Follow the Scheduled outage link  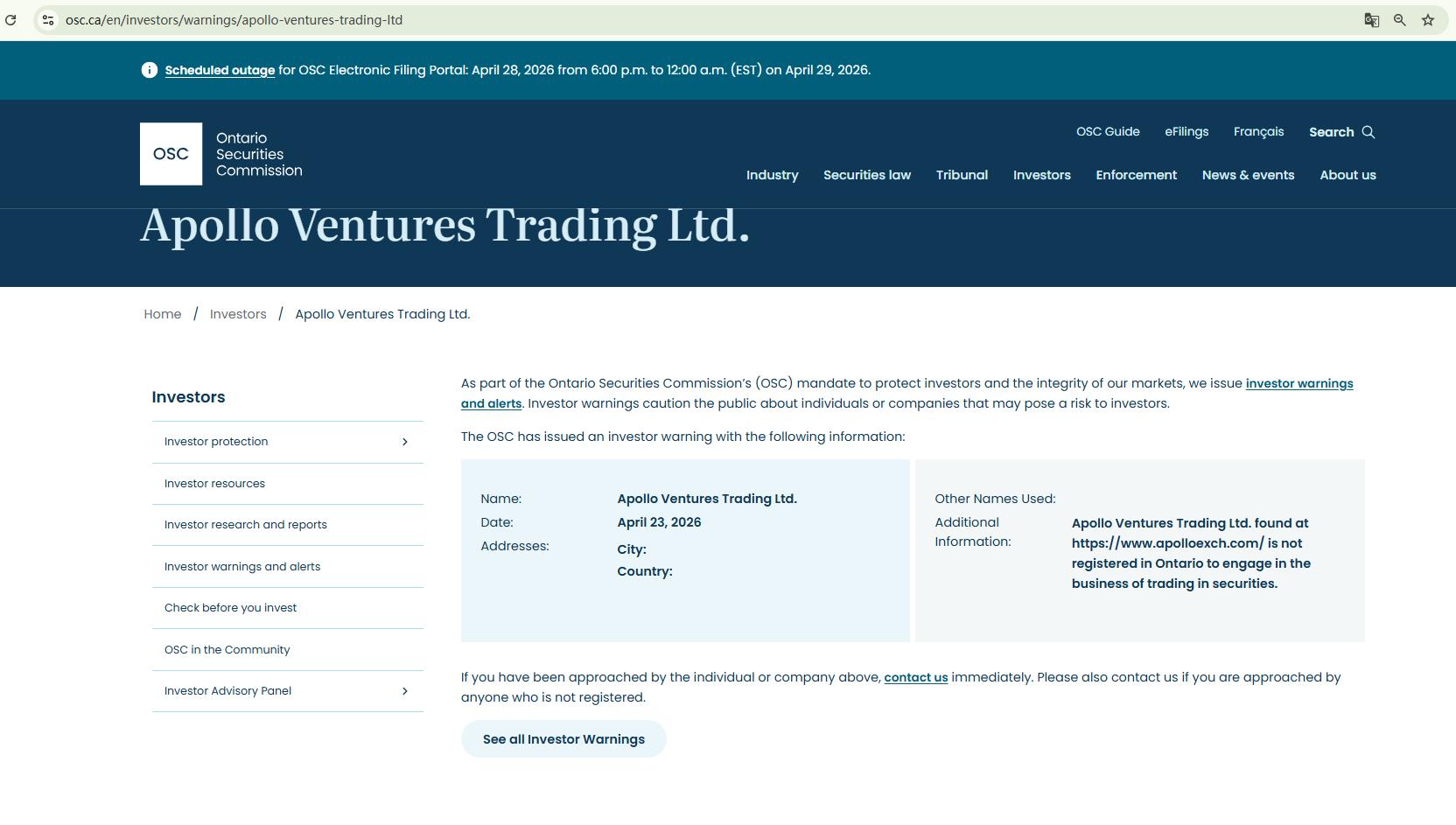pyautogui.click(x=220, y=70)
